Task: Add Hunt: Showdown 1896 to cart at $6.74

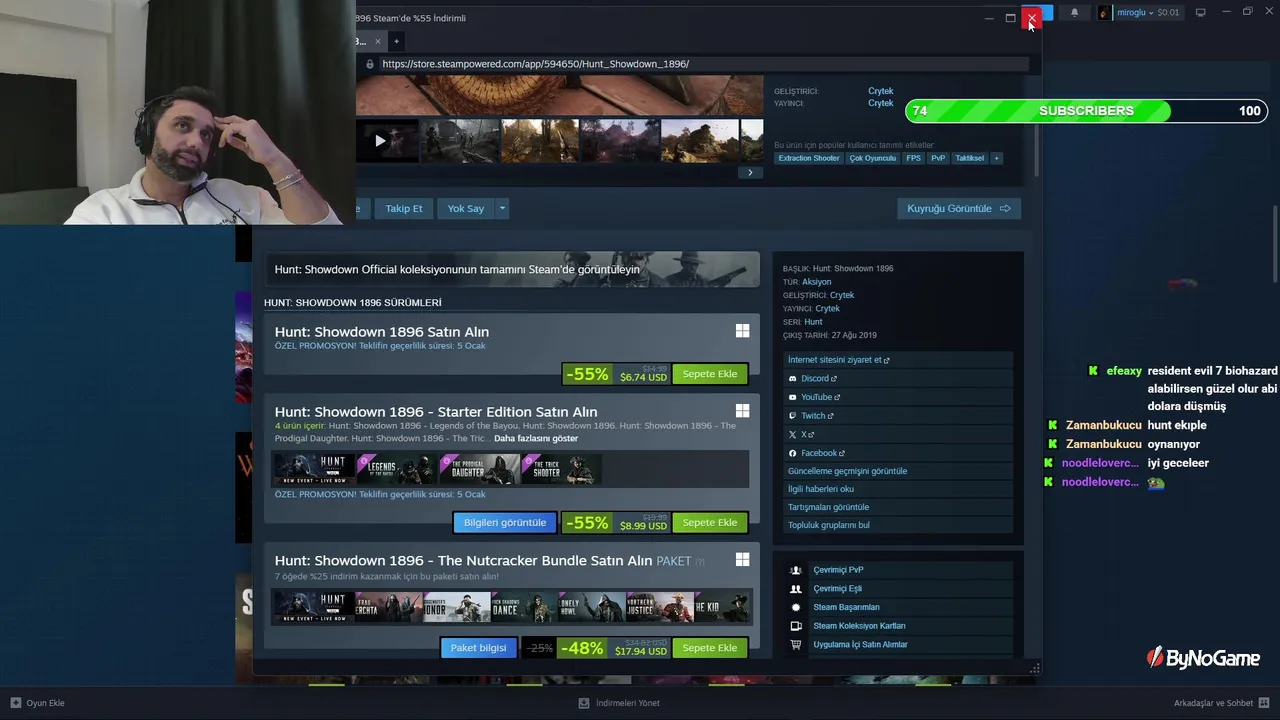Action: (710, 374)
